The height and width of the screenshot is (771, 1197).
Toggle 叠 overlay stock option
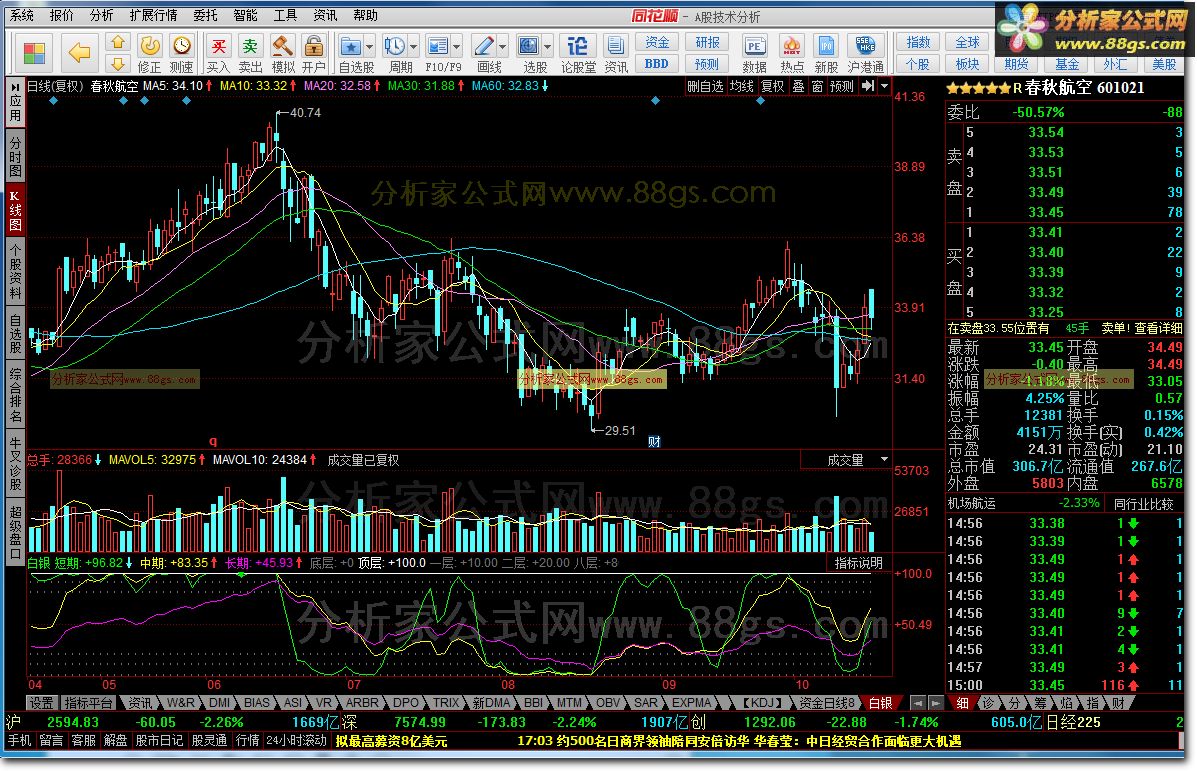click(x=799, y=86)
